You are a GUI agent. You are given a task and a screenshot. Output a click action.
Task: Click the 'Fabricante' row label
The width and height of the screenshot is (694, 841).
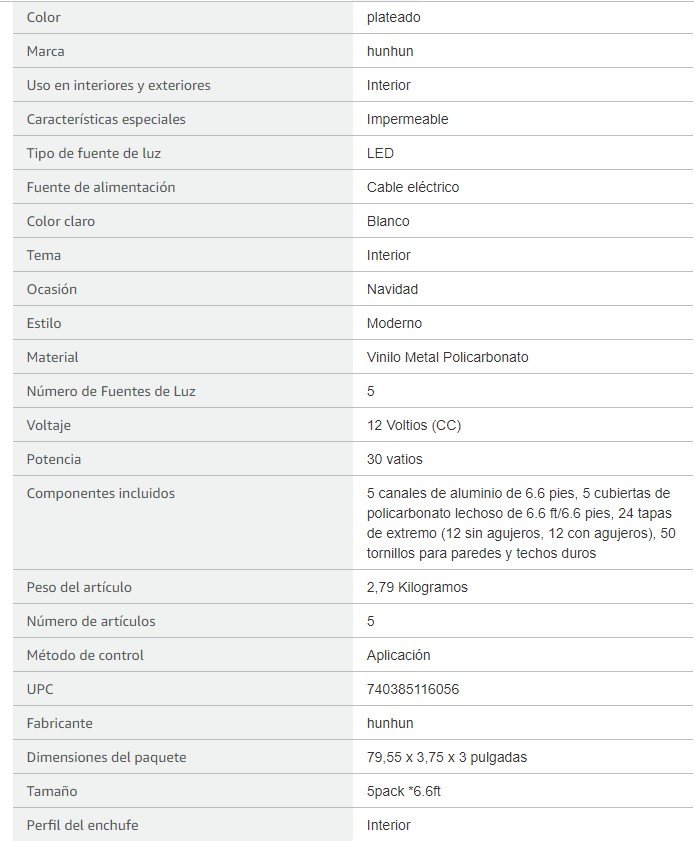click(x=60, y=723)
